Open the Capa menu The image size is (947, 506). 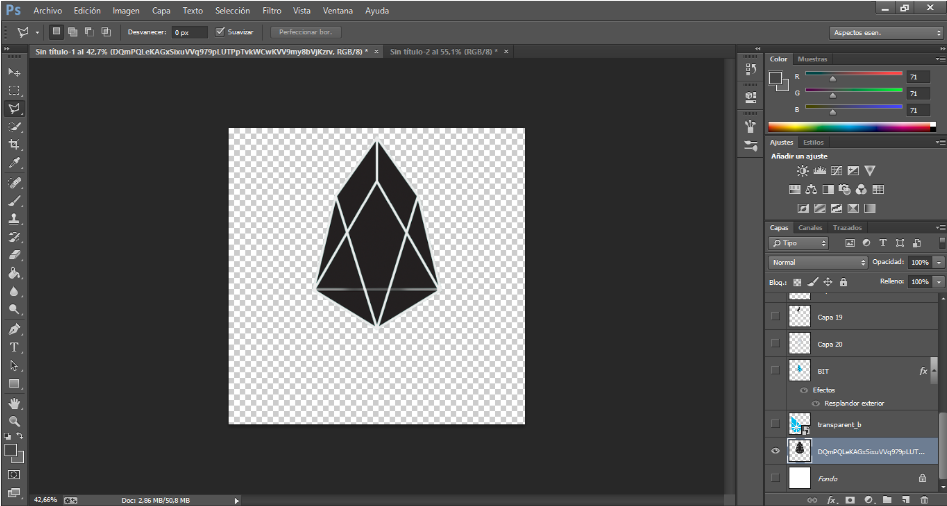[161, 11]
